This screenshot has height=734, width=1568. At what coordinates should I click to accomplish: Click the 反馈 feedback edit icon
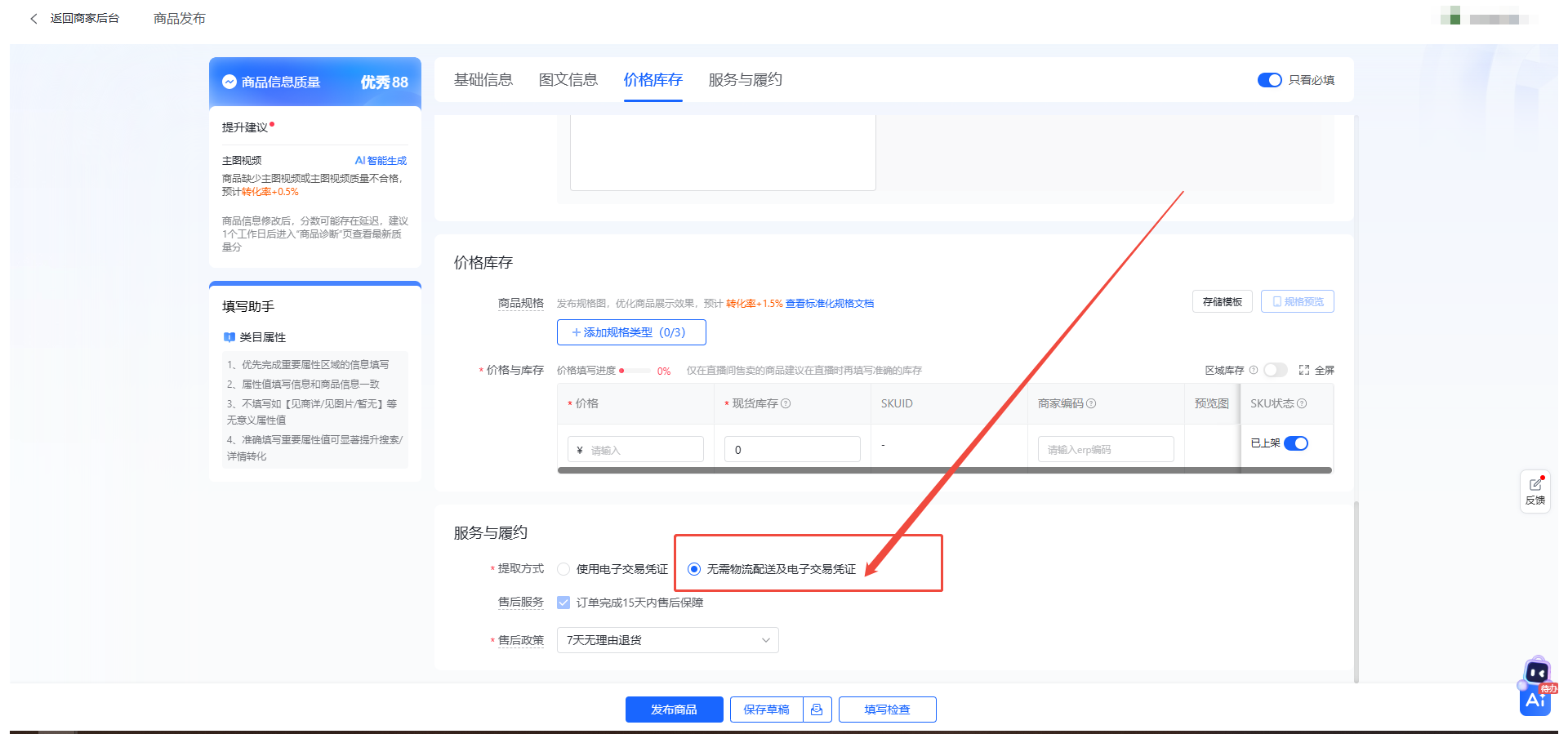pyautogui.click(x=1535, y=485)
